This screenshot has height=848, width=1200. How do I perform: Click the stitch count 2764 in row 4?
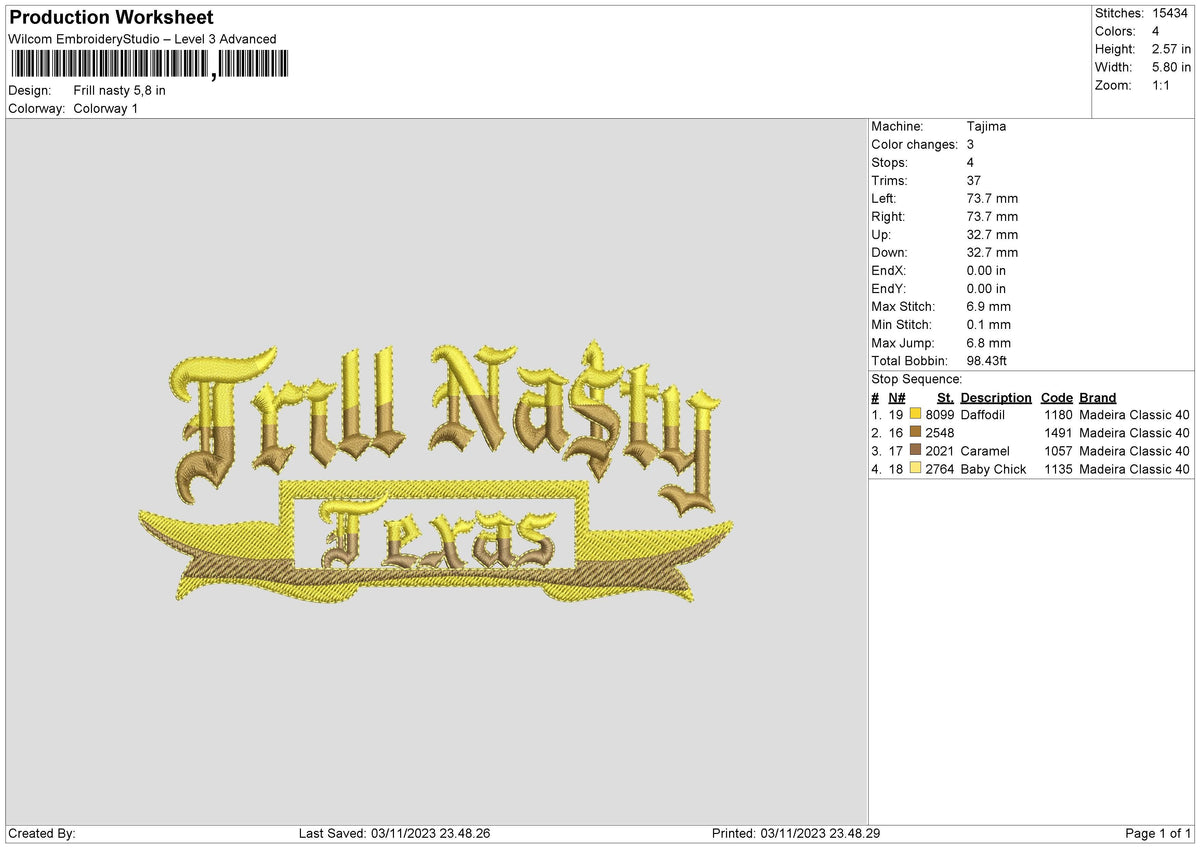(940, 469)
